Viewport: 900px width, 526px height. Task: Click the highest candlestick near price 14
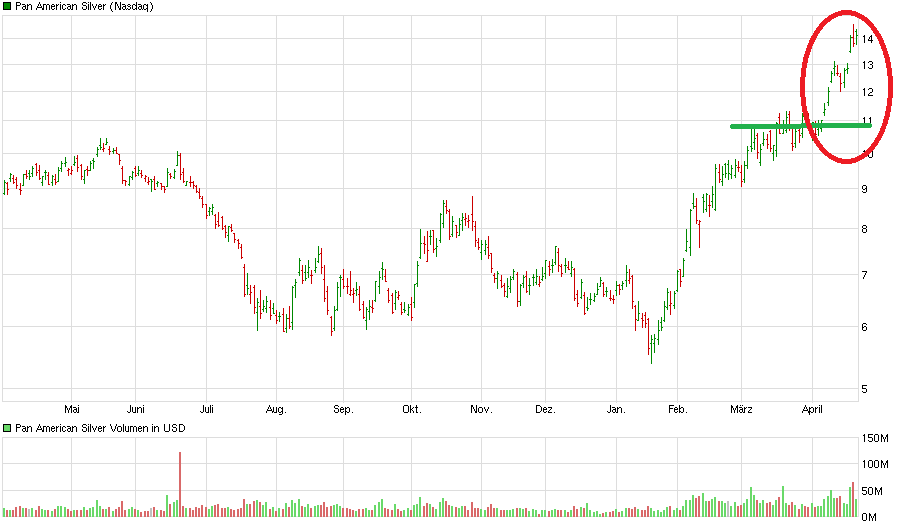tap(855, 36)
